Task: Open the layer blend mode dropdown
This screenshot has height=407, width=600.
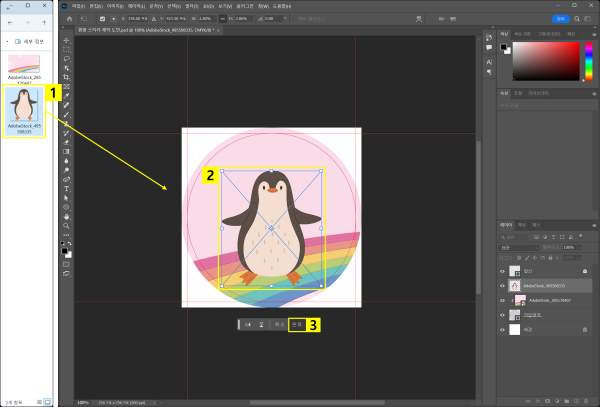Action: point(518,247)
